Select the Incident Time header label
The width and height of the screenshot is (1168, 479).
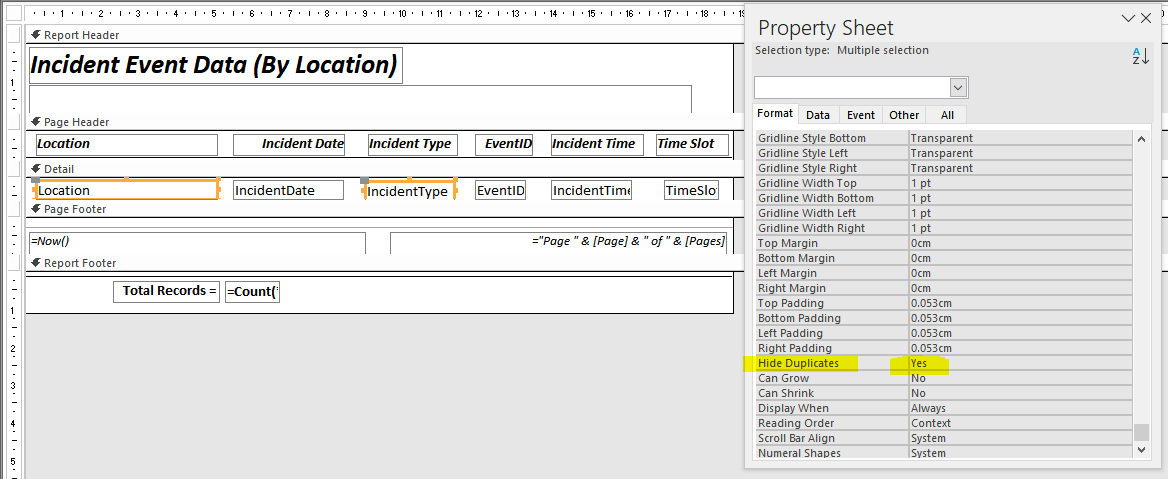point(596,145)
